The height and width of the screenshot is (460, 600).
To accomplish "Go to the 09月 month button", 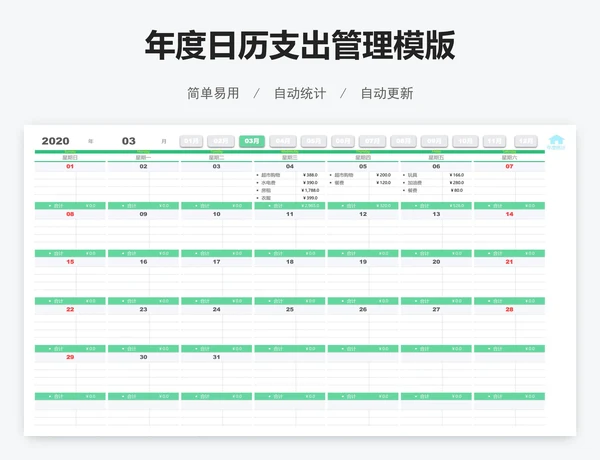I will [434, 141].
